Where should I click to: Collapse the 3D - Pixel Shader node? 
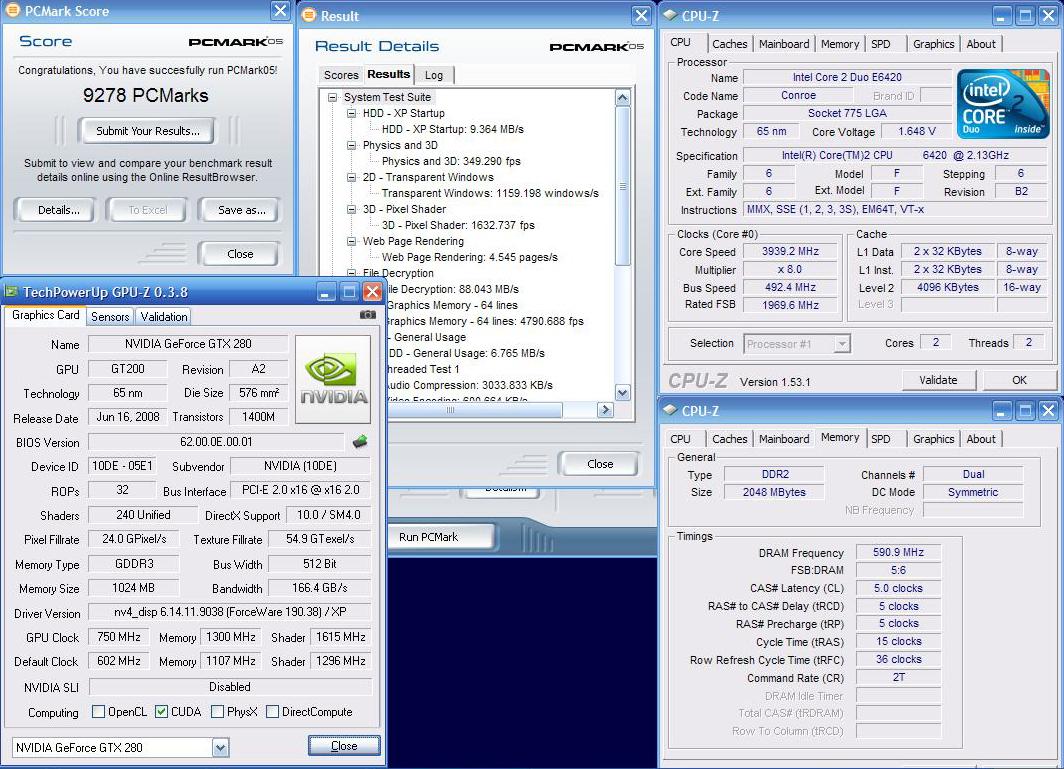[352, 209]
